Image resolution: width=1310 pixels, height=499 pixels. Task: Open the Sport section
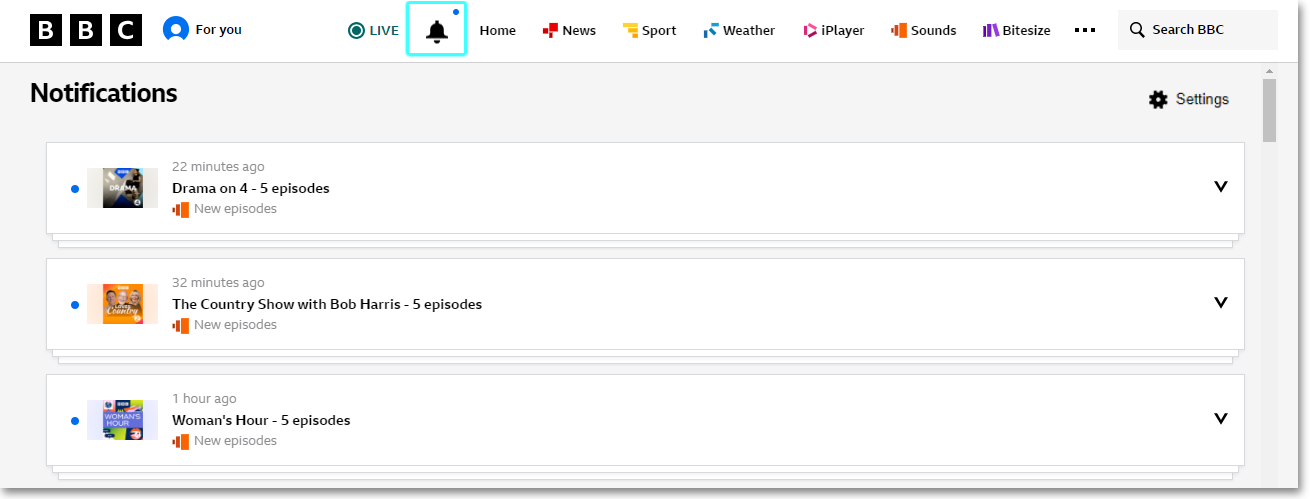click(649, 30)
